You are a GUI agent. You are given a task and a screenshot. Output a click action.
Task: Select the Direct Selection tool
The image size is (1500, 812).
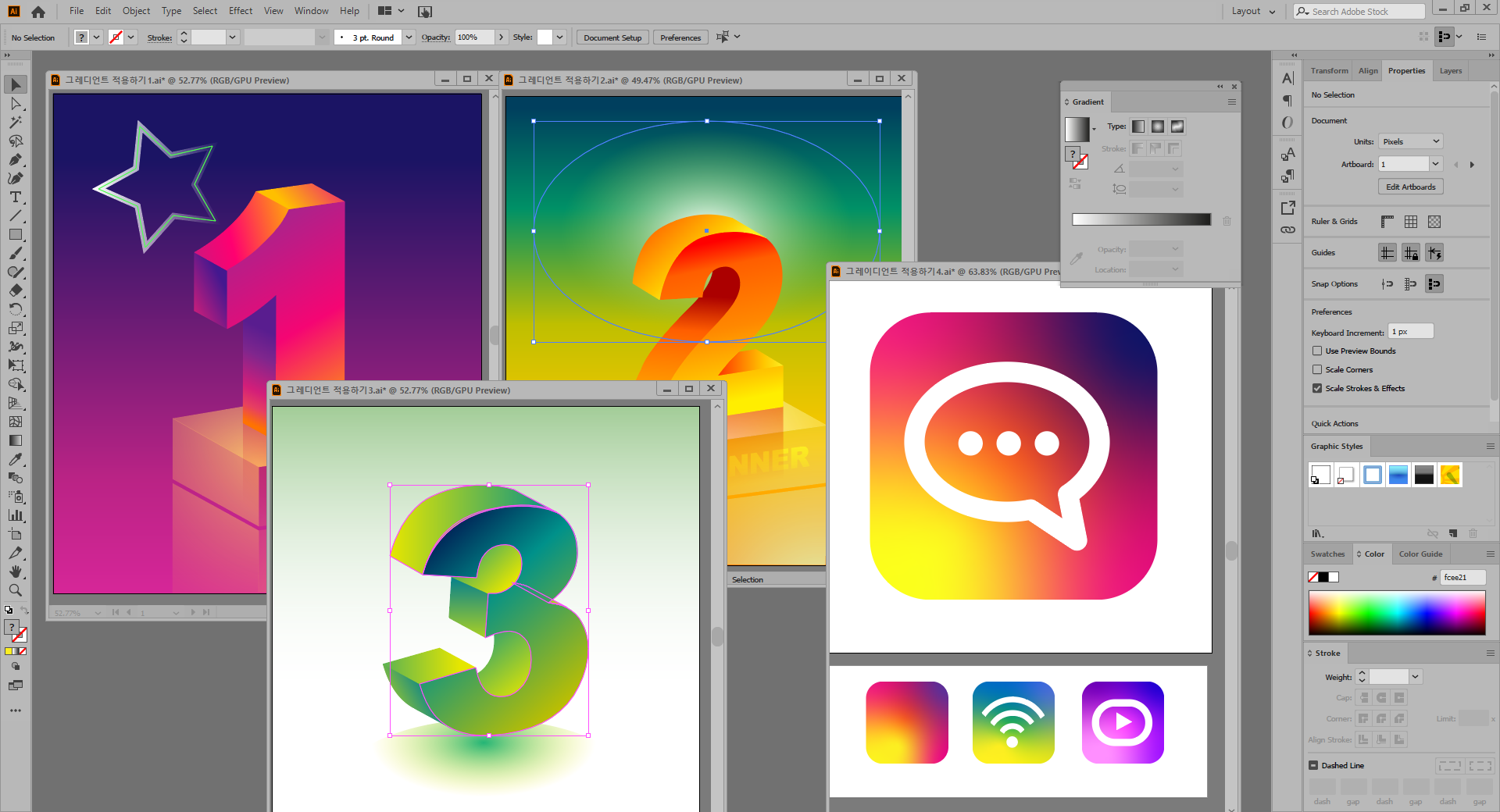[x=16, y=103]
